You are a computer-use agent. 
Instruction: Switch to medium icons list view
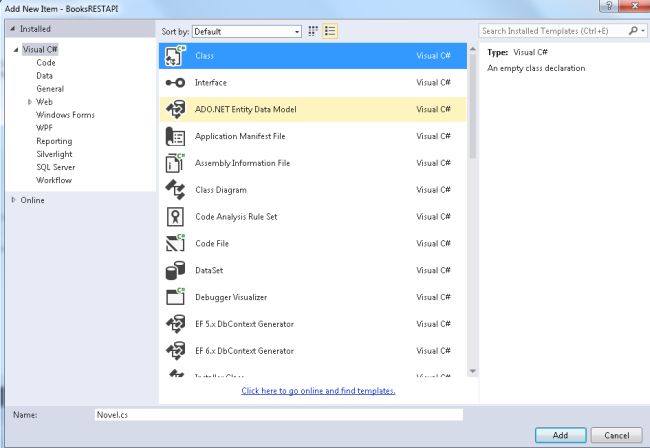coord(330,31)
